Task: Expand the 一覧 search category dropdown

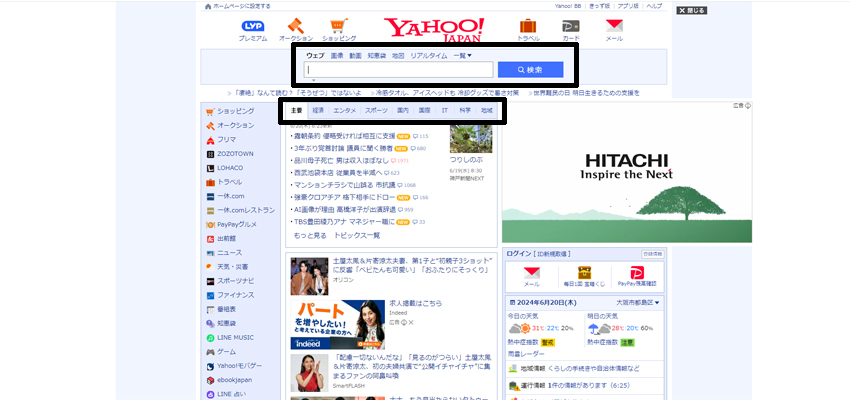Action: click(x=462, y=55)
